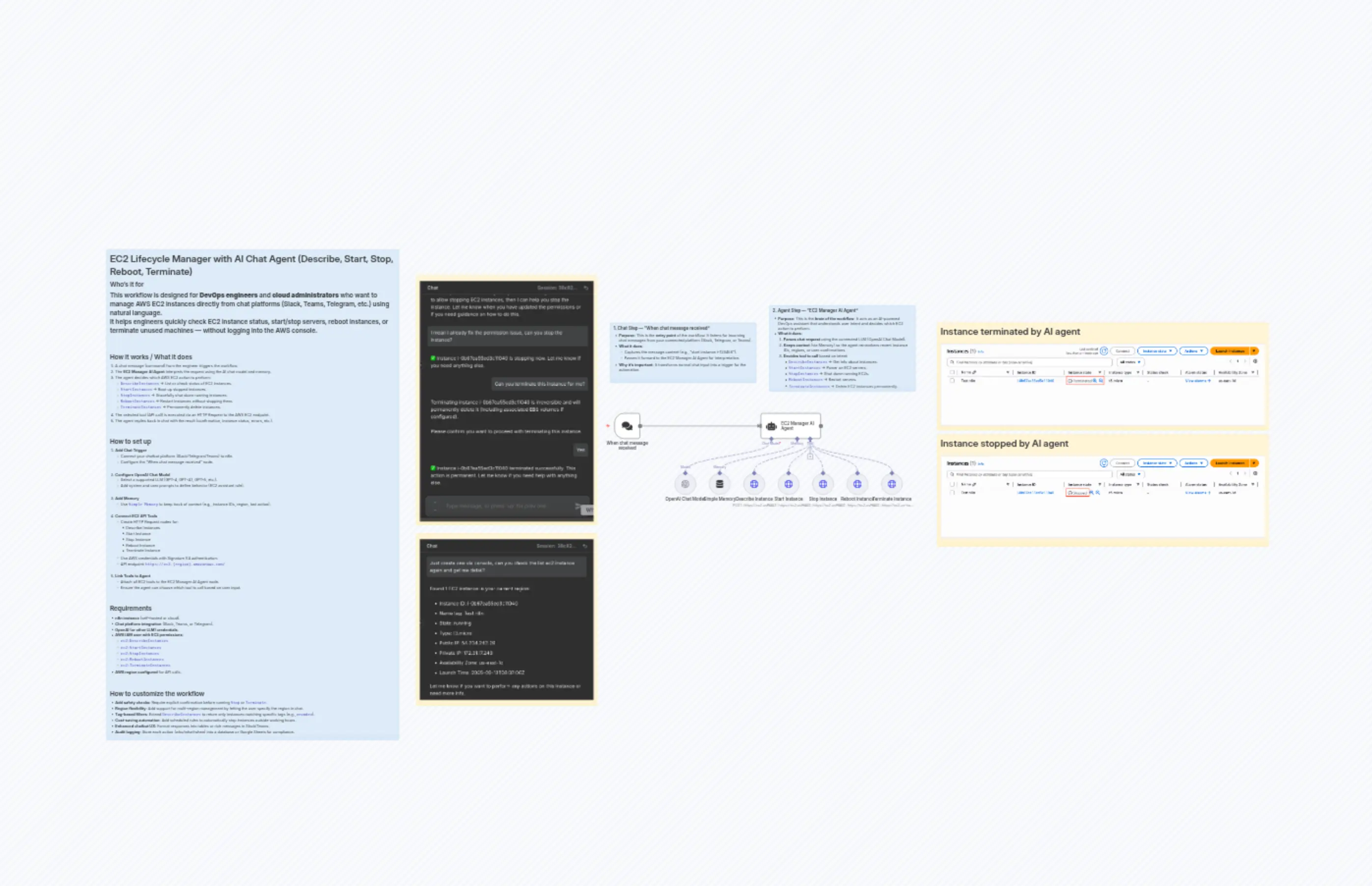Check the stopped instance row checkbox
This screenshot has height=886, width=1372.
tap(952, 492)
